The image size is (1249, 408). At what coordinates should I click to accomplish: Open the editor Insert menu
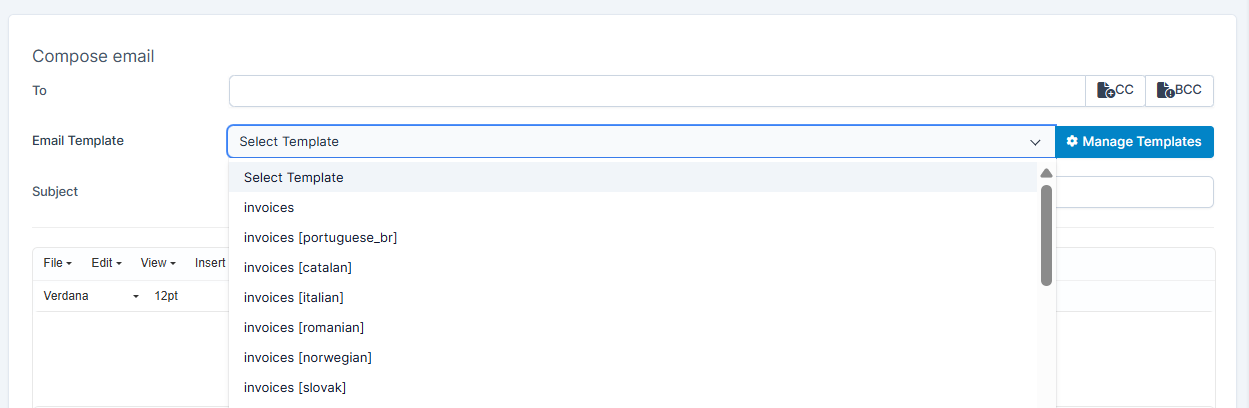click(x=210, y=263)
